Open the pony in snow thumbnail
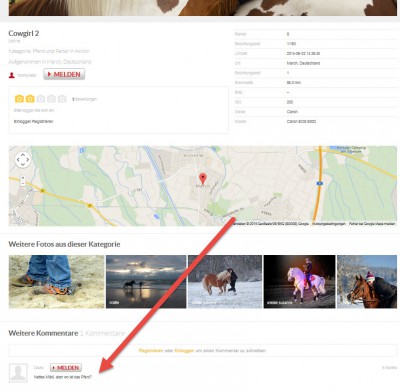Viewport: 400px width, 392px height. point(225,282)
